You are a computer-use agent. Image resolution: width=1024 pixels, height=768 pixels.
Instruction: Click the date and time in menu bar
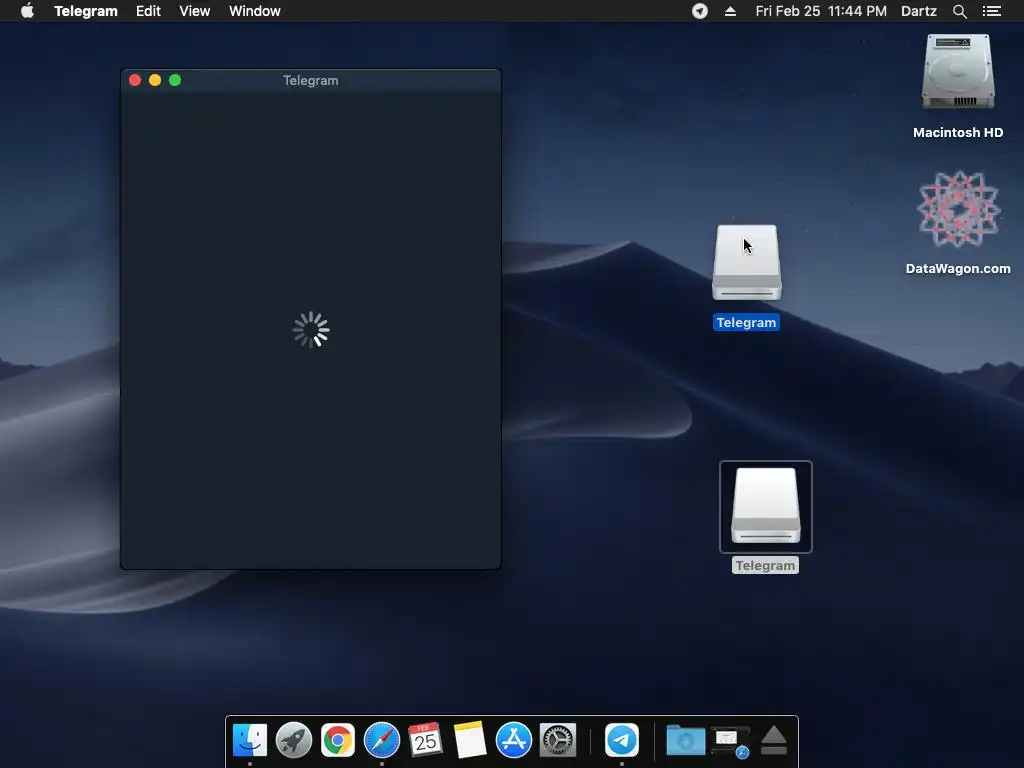pyautogui.click(x=821, y=11)
